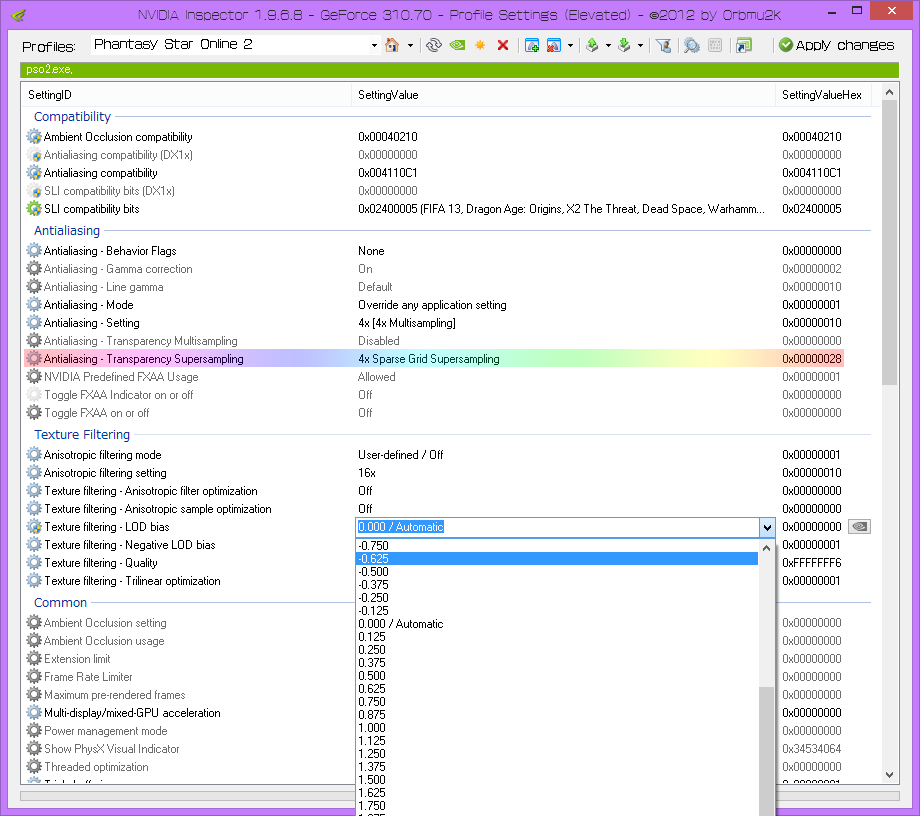Open the export profile dropdown arrow
Screen dimensions: 920x816
pos(608,46)
